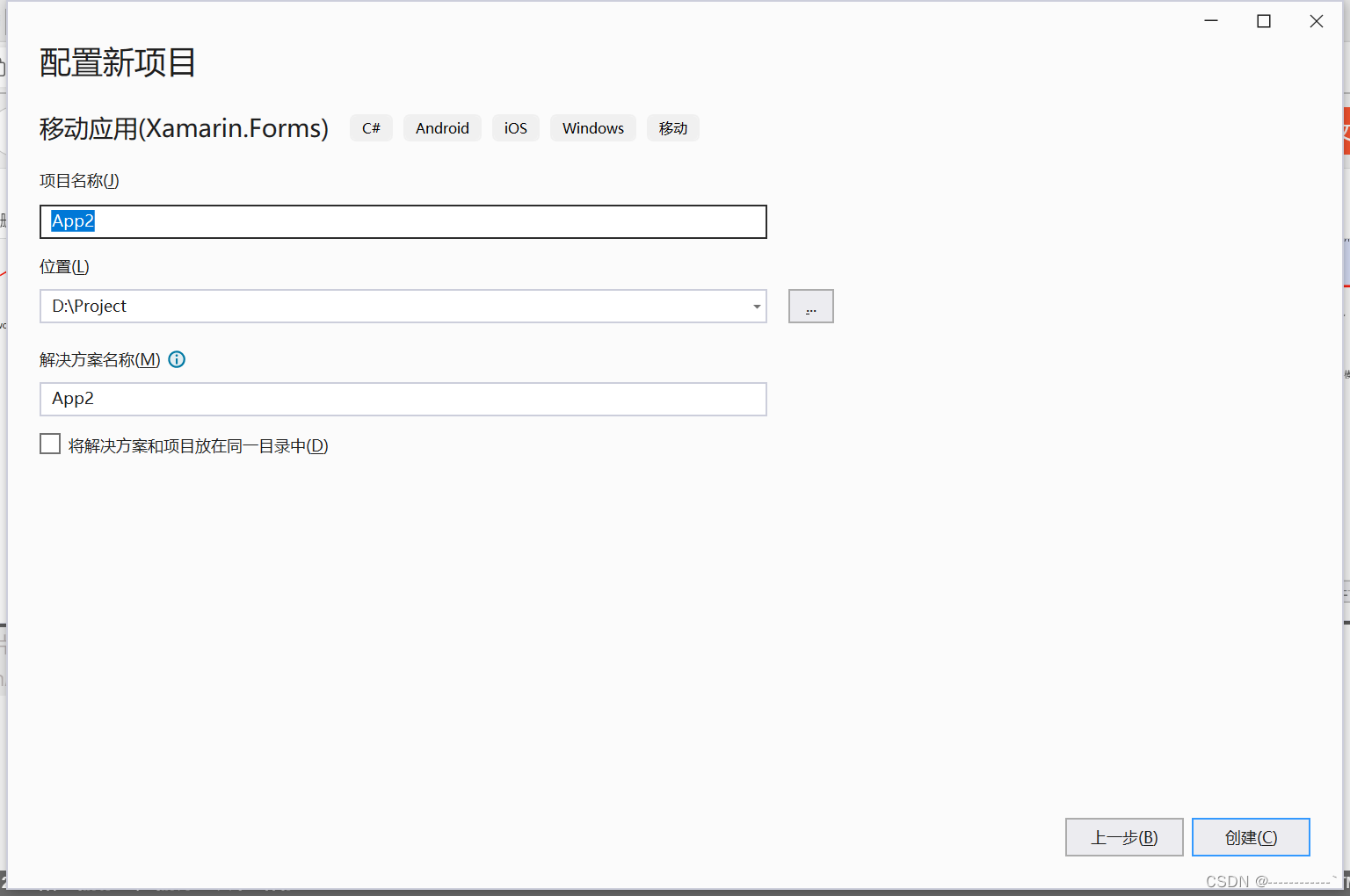Click the 配置新项目 heading
The height and width of the screenshot is (896, 1350).
[118, 63]
